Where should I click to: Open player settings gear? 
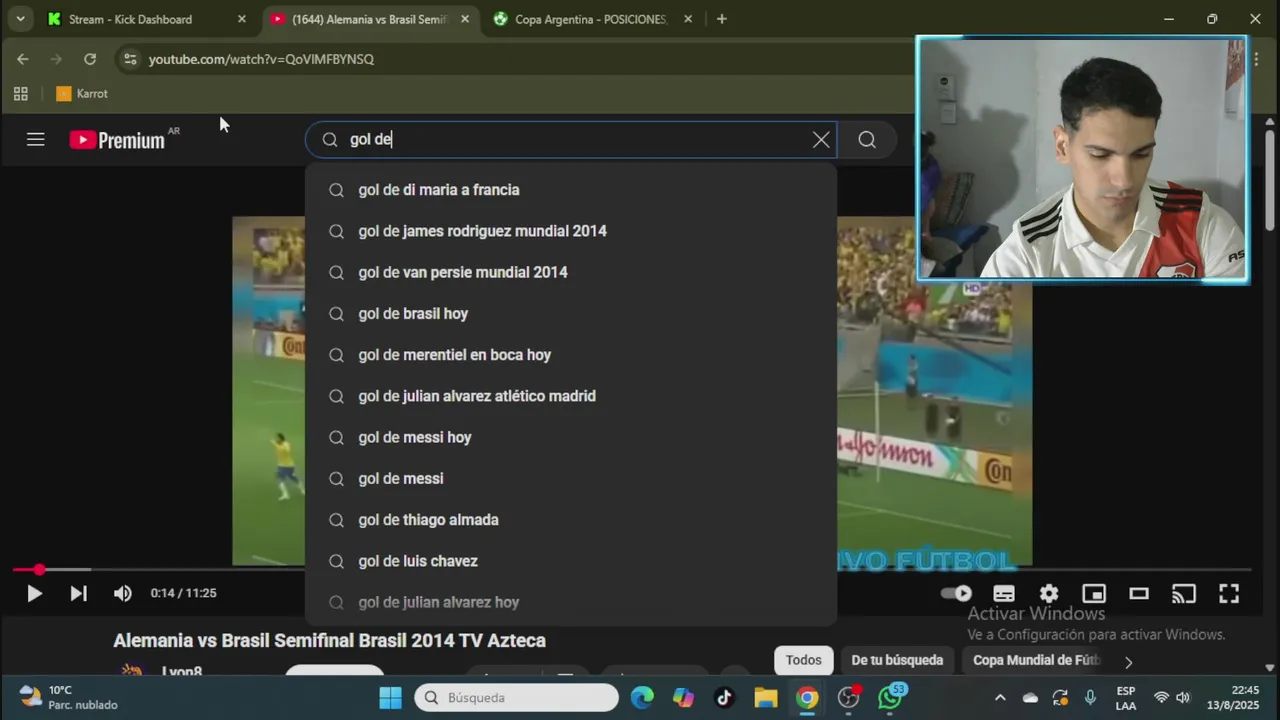coord(1049,593)
